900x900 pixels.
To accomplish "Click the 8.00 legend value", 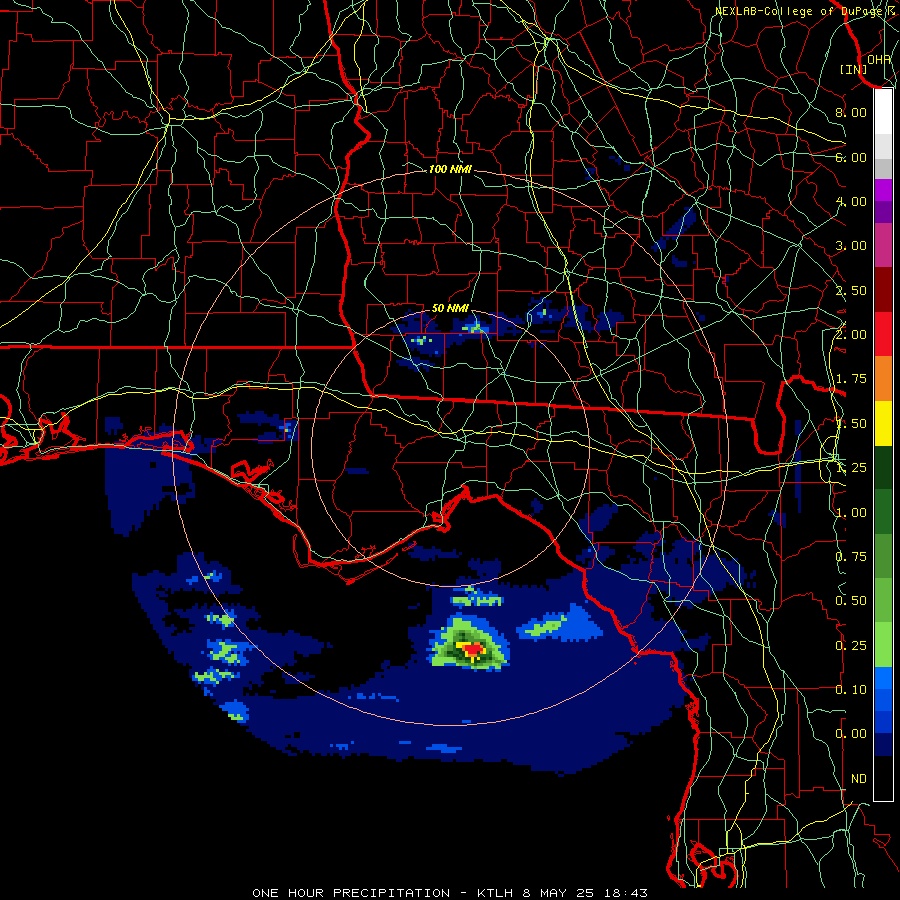I will point(851,112).
